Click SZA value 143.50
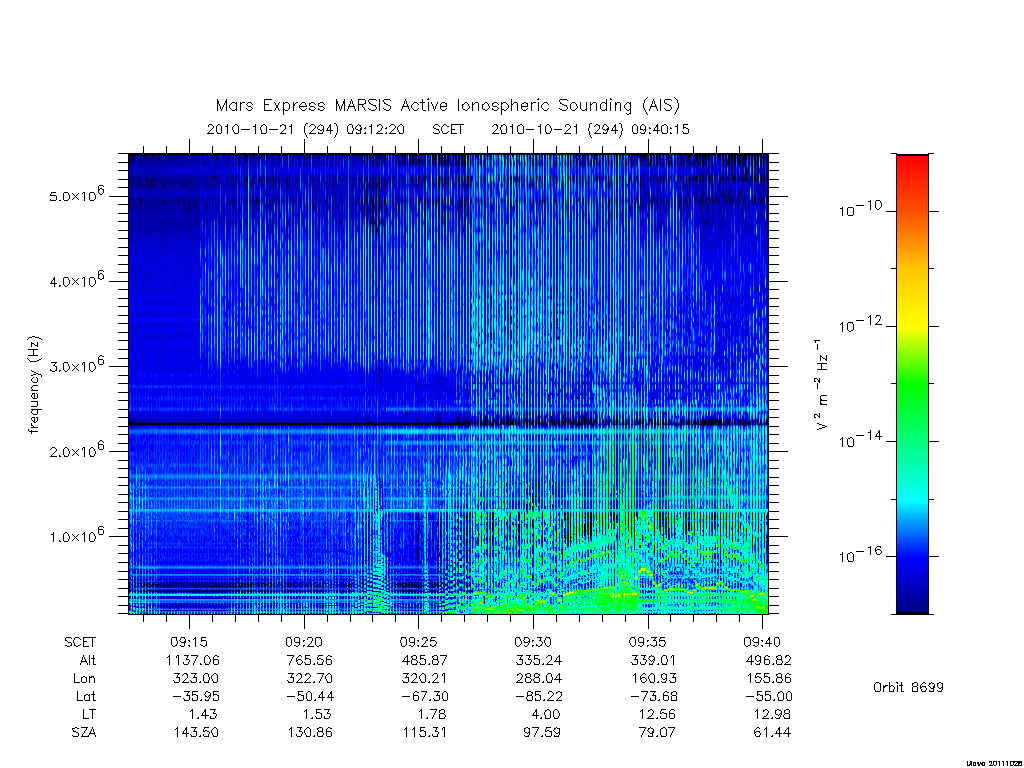The image size is (1024, 768). pyautogui.click(x=196, y=733)
